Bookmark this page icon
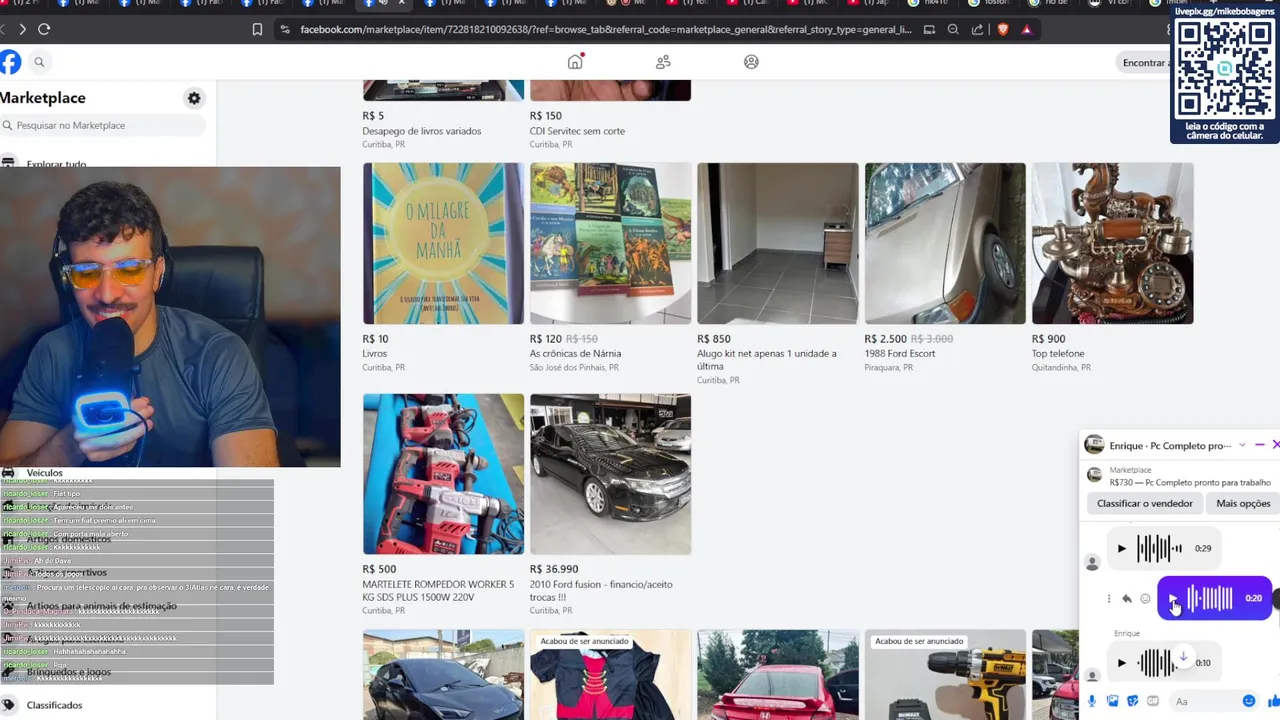Image resolution: width=1280 pixels, height=720 pixels. coord(257,30)
